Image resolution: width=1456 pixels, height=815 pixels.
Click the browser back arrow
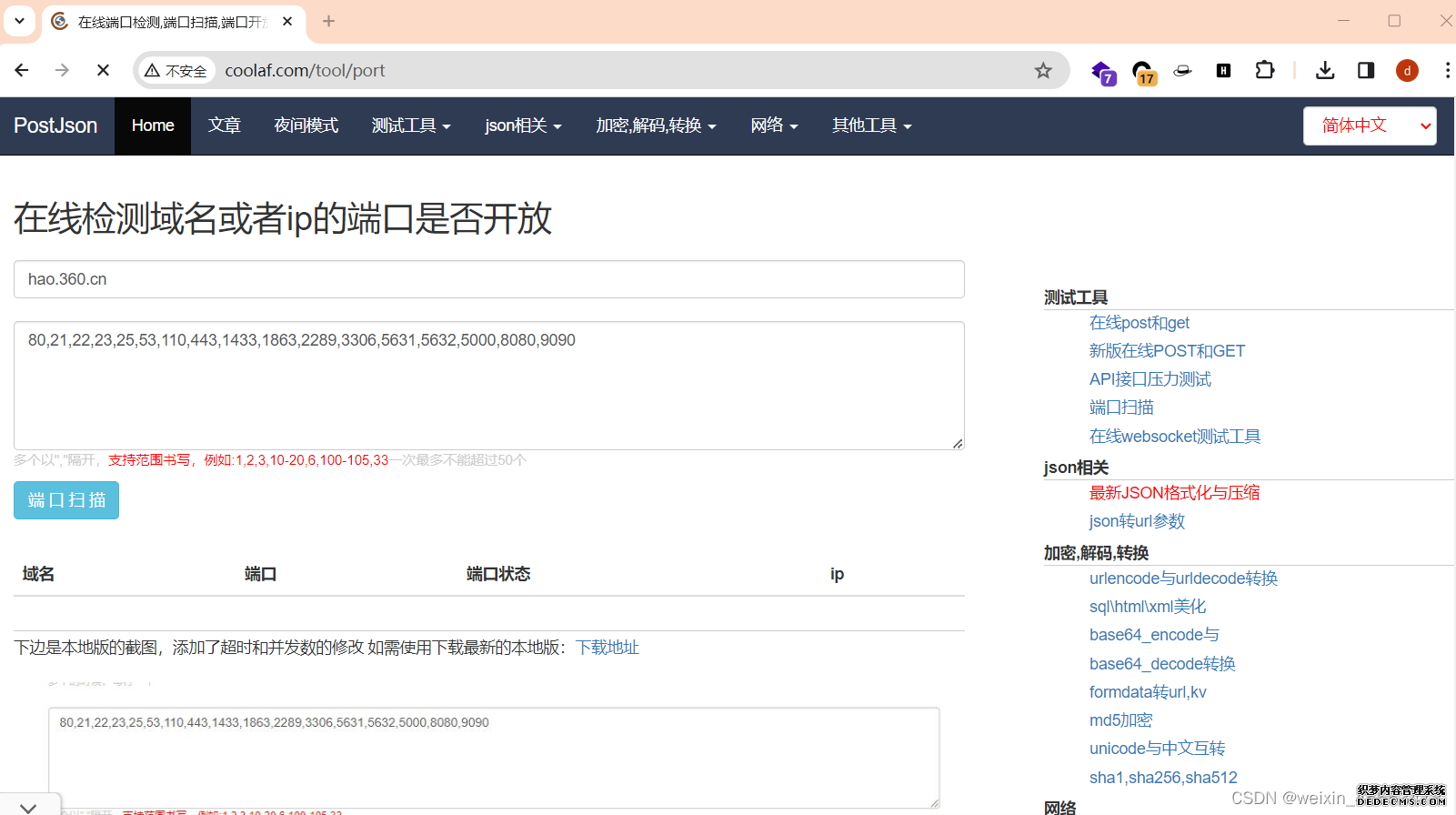22,70
